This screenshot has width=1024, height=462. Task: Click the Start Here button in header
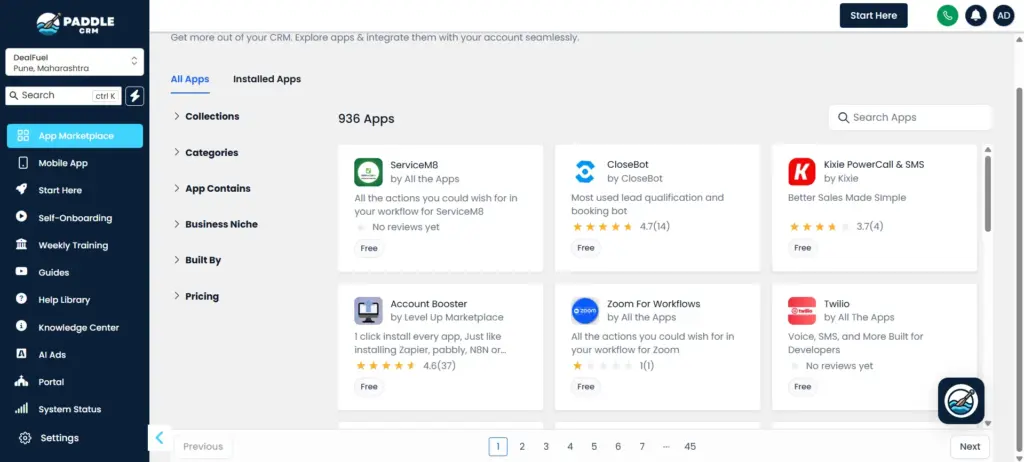point(873,16)
